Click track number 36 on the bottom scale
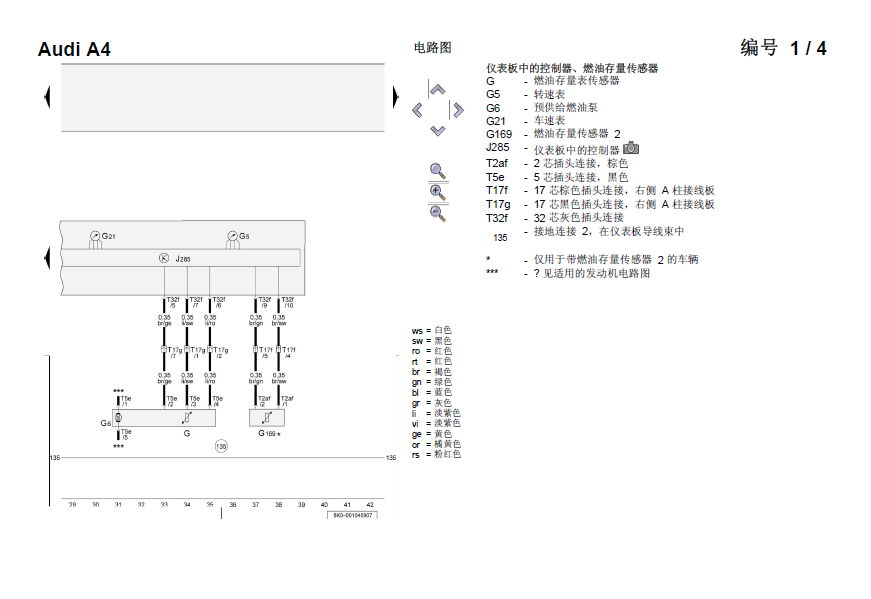871x599 pixels. [233, 505]
